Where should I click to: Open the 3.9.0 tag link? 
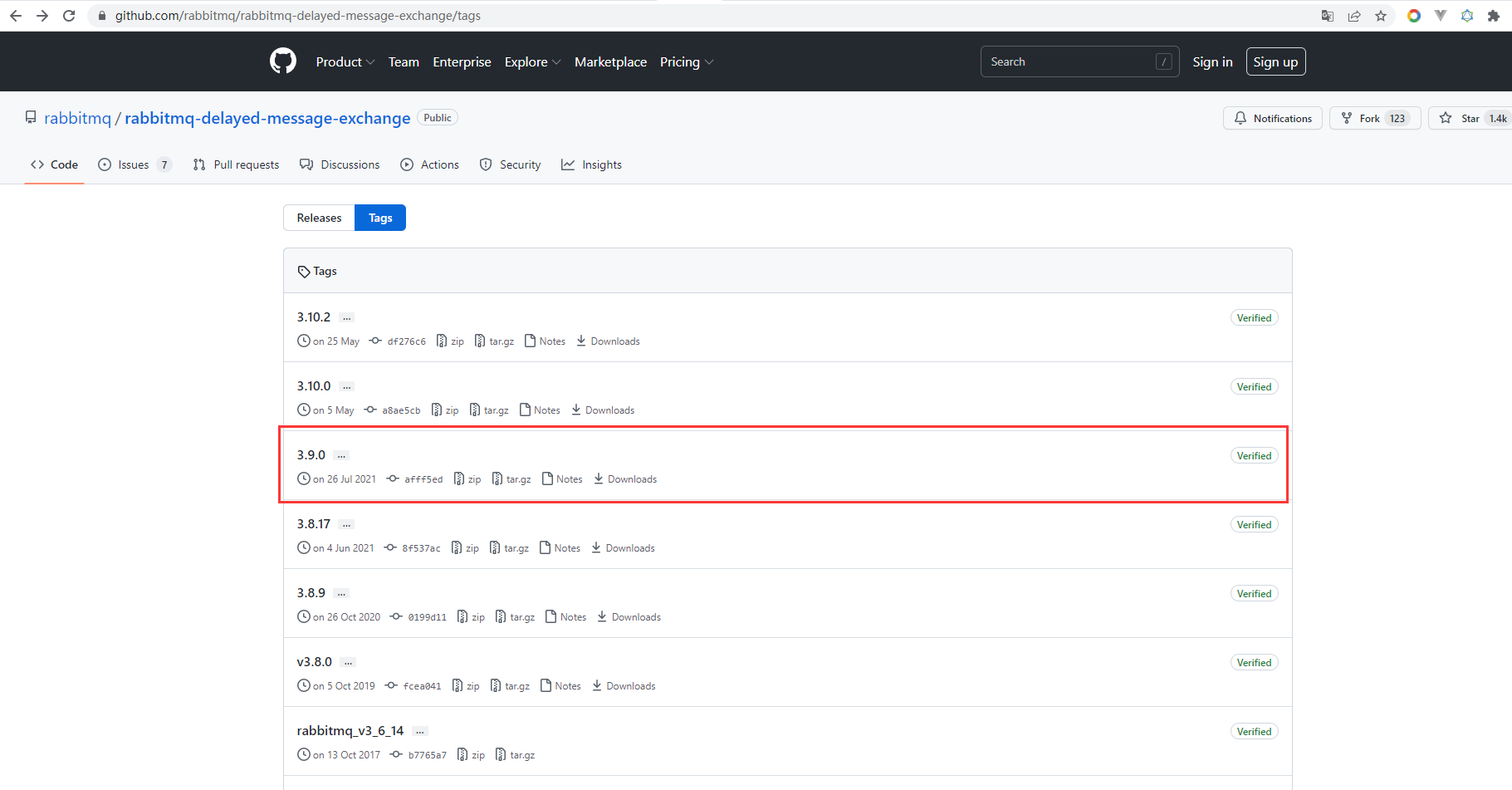coord(311,455)
